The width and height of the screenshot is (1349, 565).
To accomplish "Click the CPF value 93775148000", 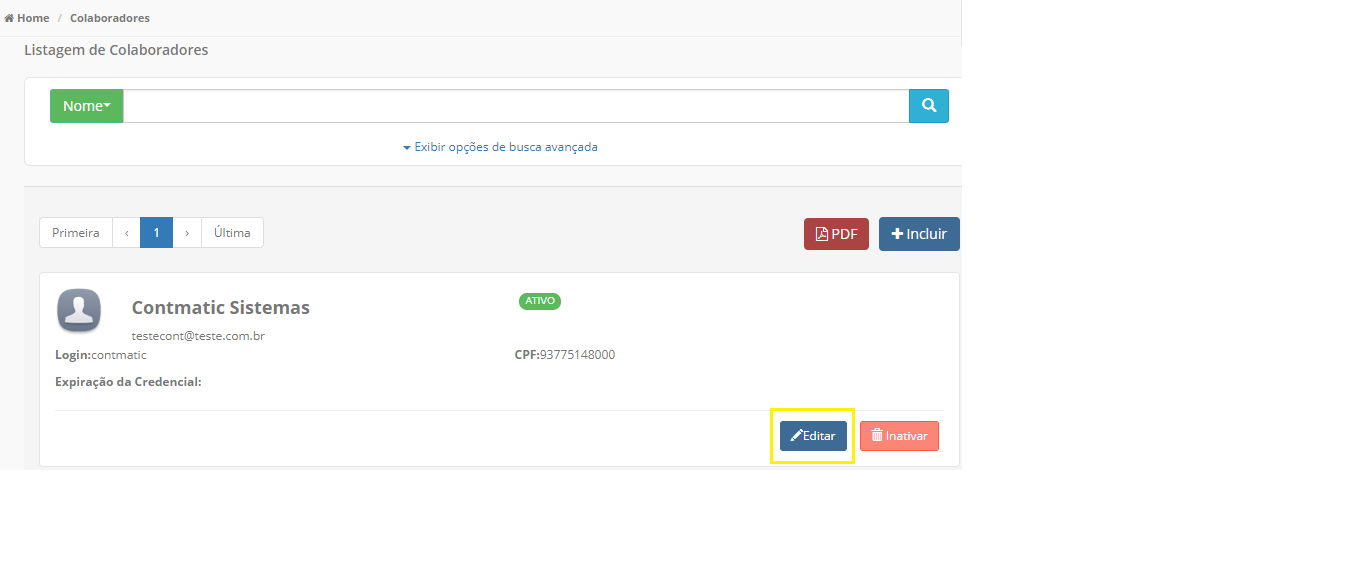I will click(577, 355).
